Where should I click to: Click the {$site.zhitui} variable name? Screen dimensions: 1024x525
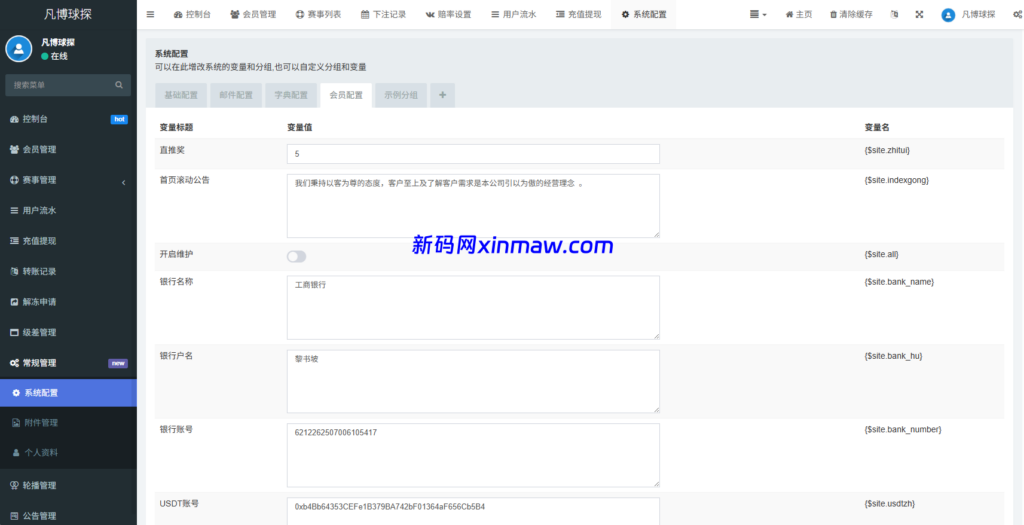[887, 150]
